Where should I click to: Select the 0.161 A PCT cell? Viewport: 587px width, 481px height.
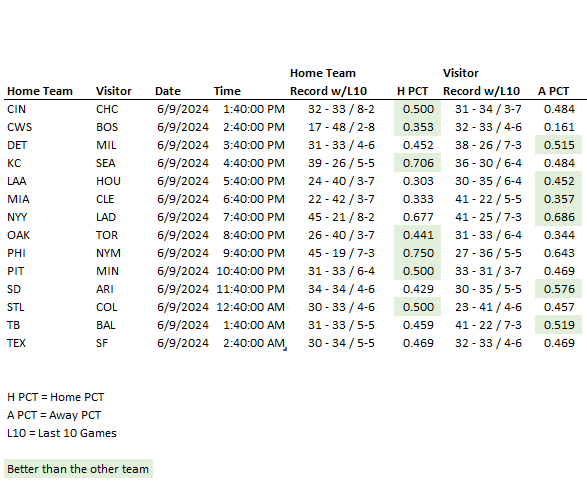pyautogui.click(x=559, y=127)
